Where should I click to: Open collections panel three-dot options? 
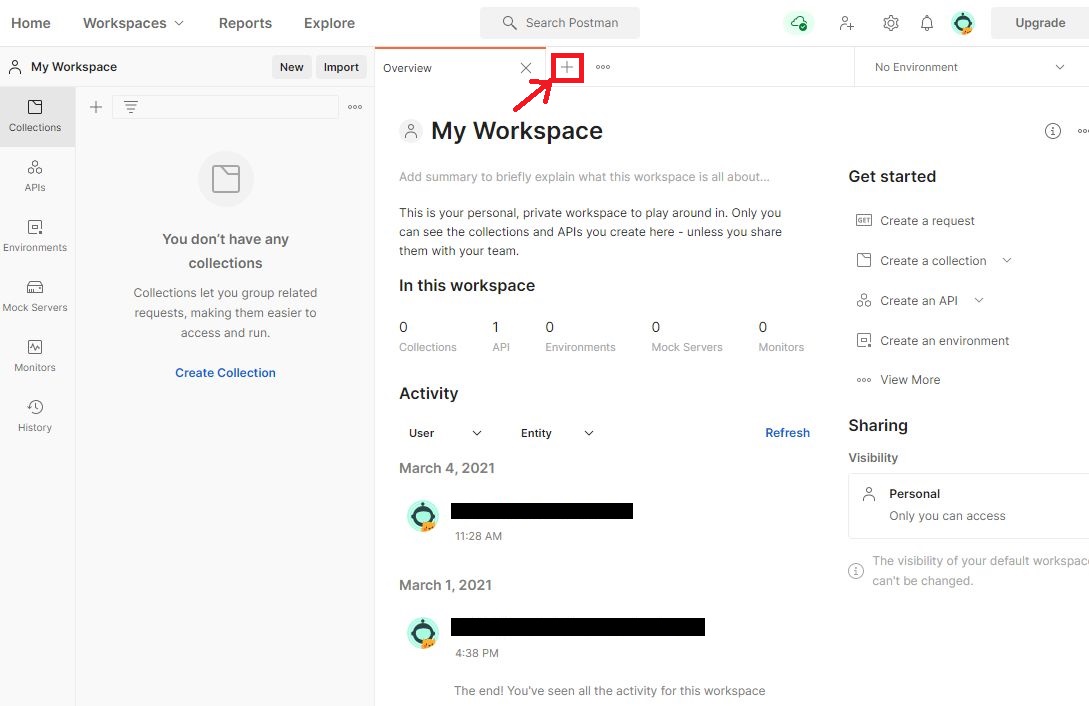pos(355,107)
